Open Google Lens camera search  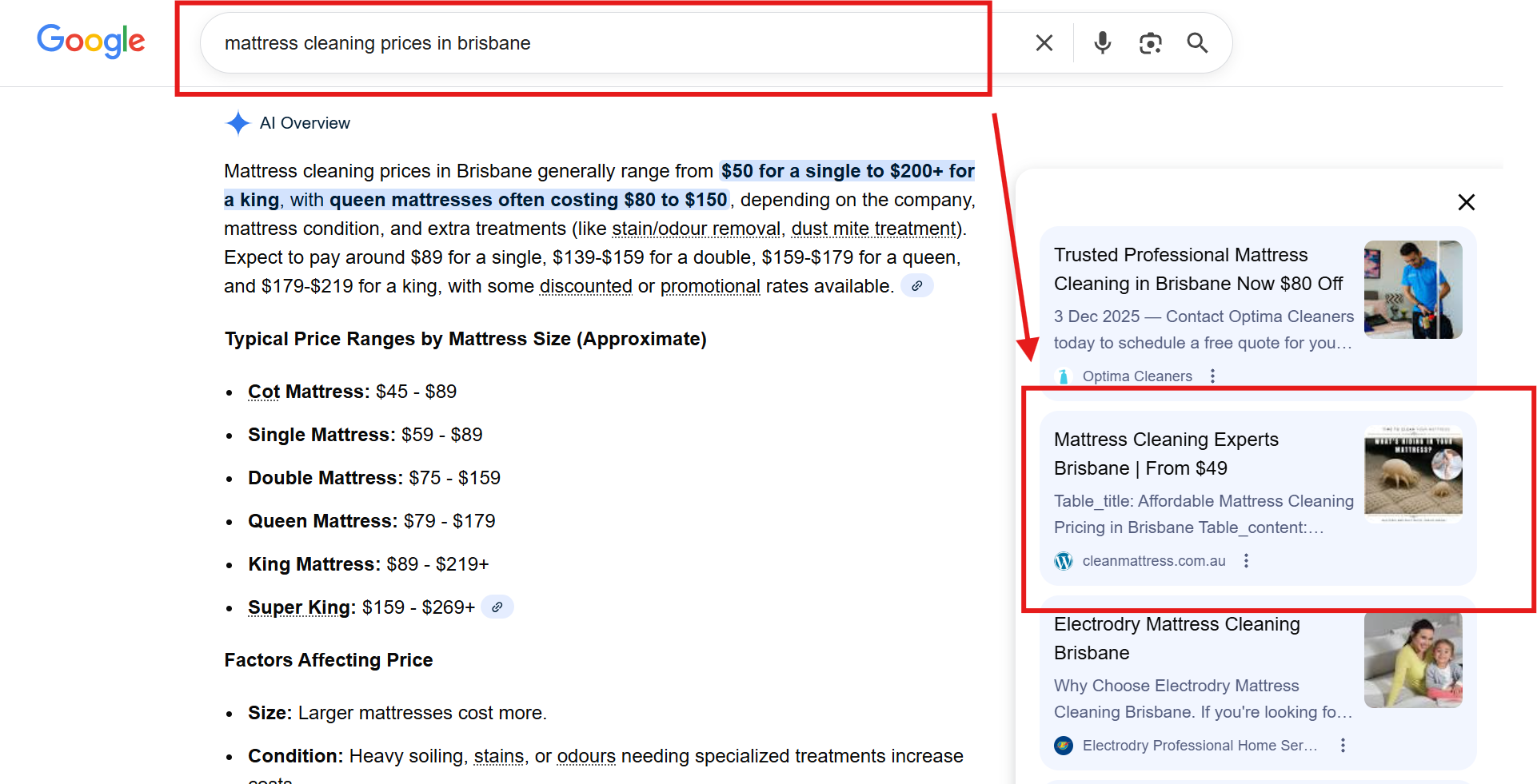point(1150,42)
